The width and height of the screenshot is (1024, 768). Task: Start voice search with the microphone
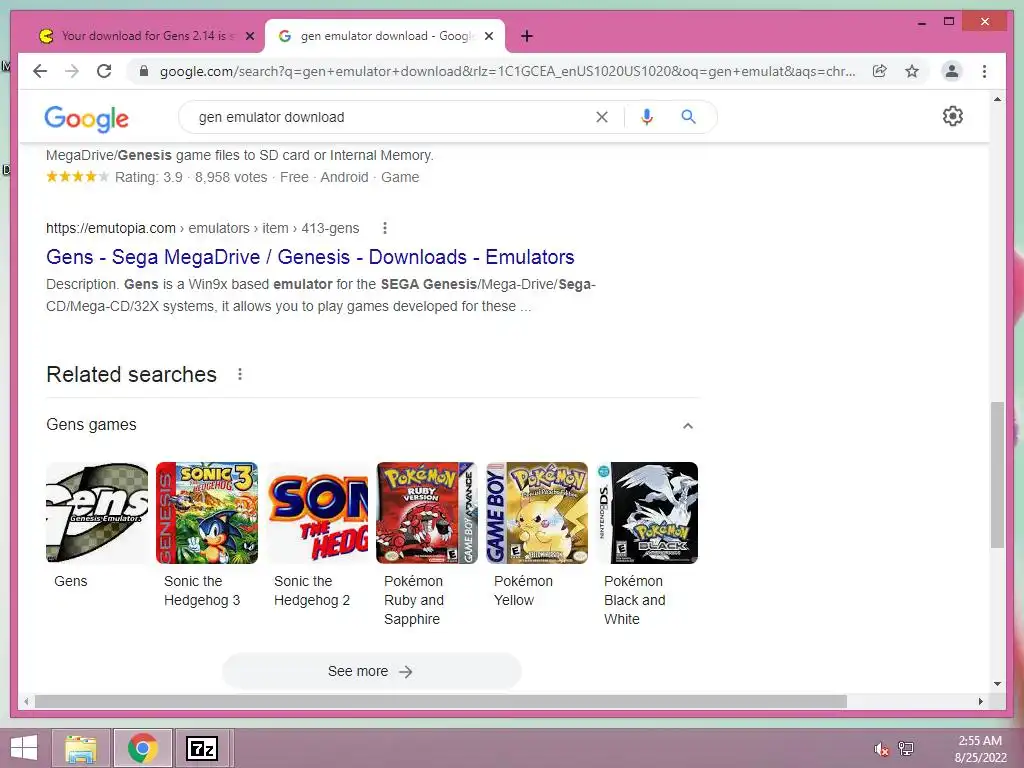[x=647, y=117]
